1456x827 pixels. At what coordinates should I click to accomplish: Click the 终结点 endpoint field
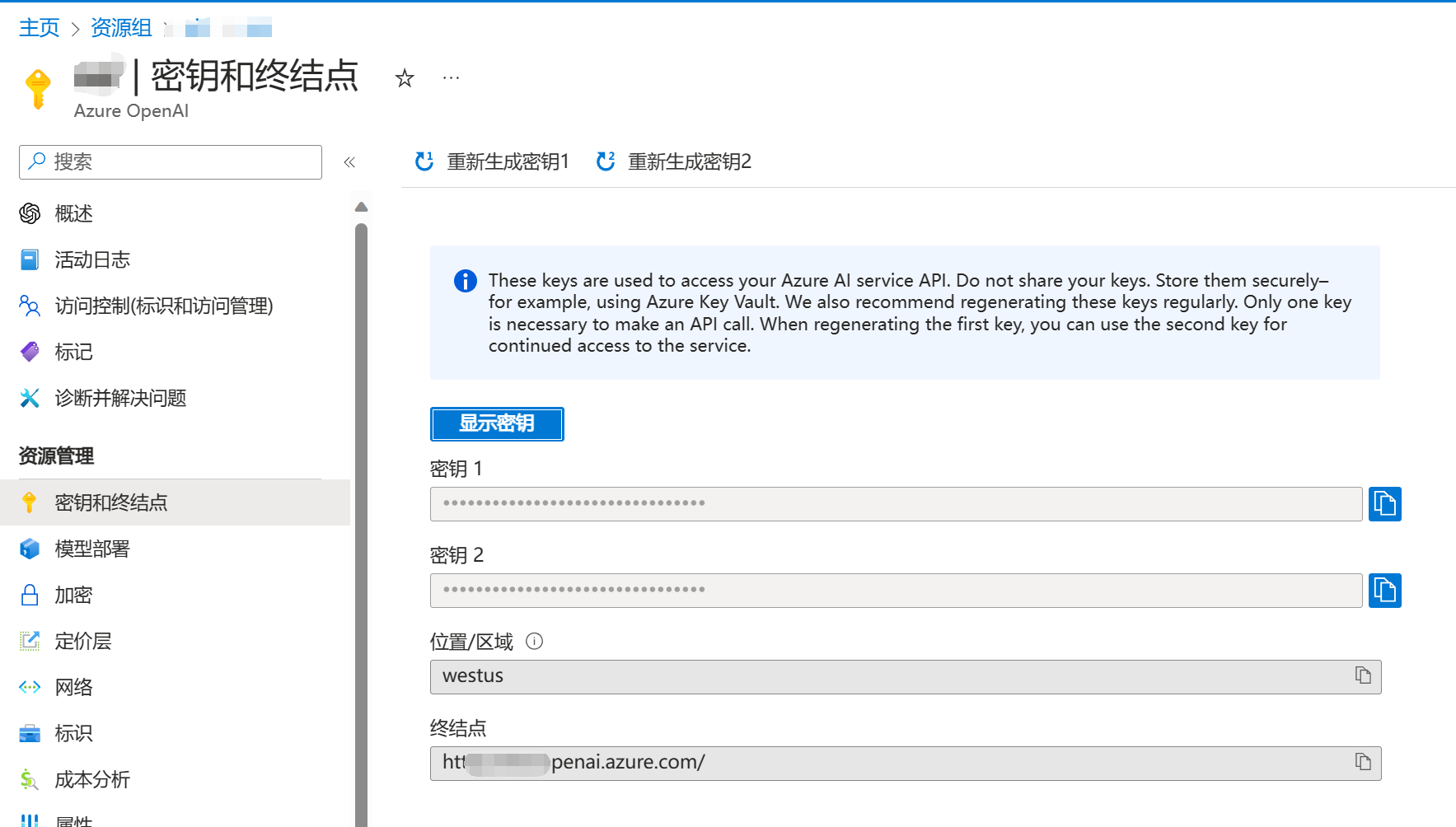tap(906, 764)
